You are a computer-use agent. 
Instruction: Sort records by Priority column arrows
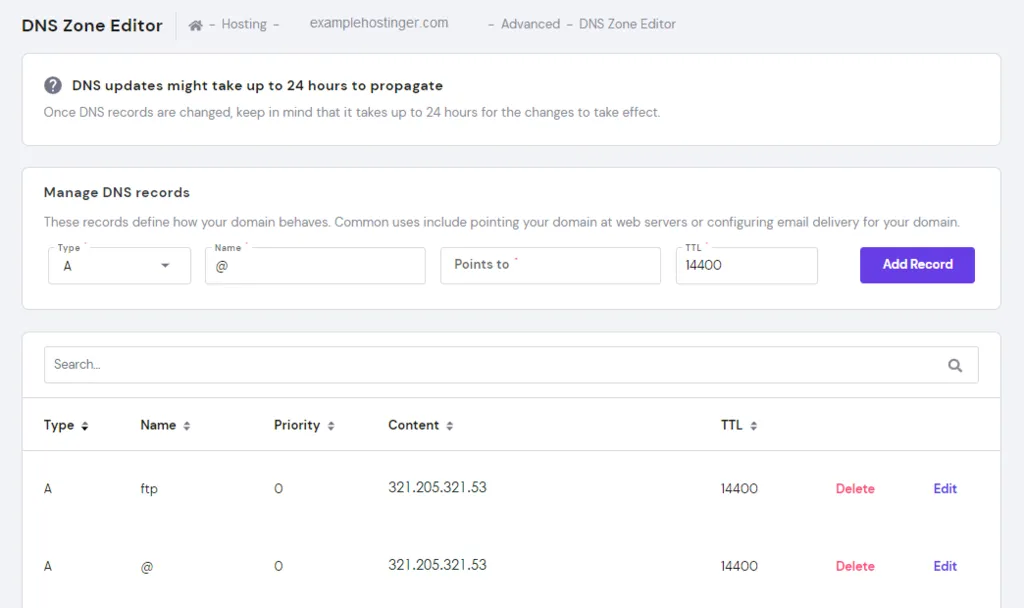[331, 426]
